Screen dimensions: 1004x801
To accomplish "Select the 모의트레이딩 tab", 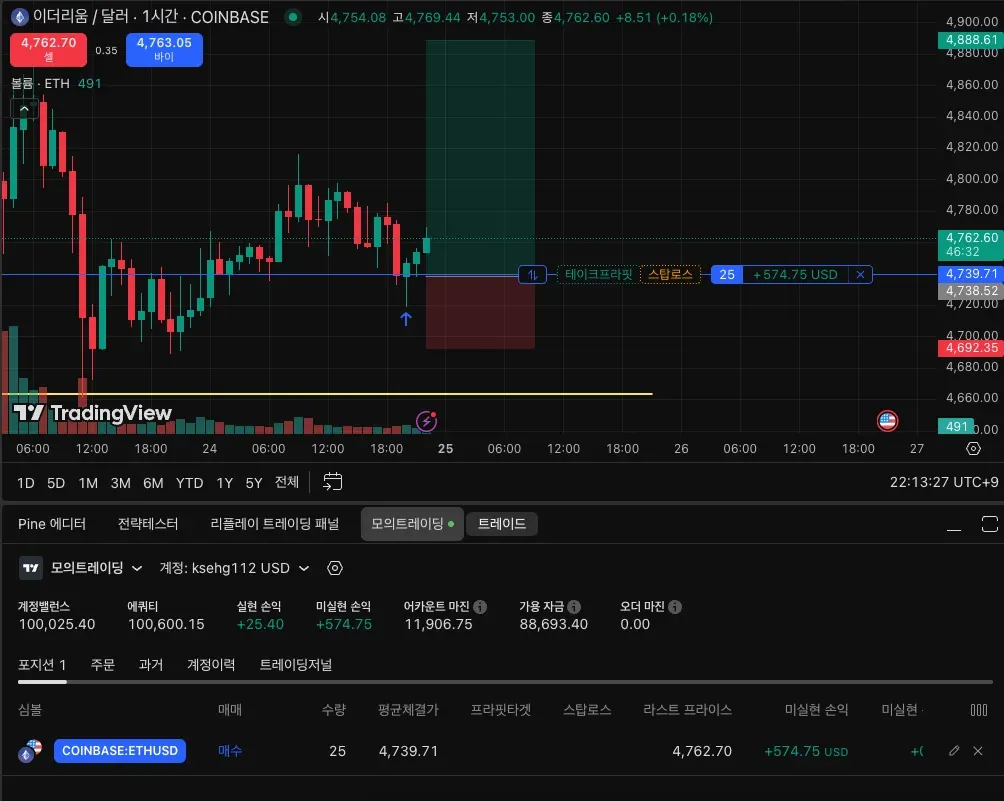I will (x=412, y=524).
